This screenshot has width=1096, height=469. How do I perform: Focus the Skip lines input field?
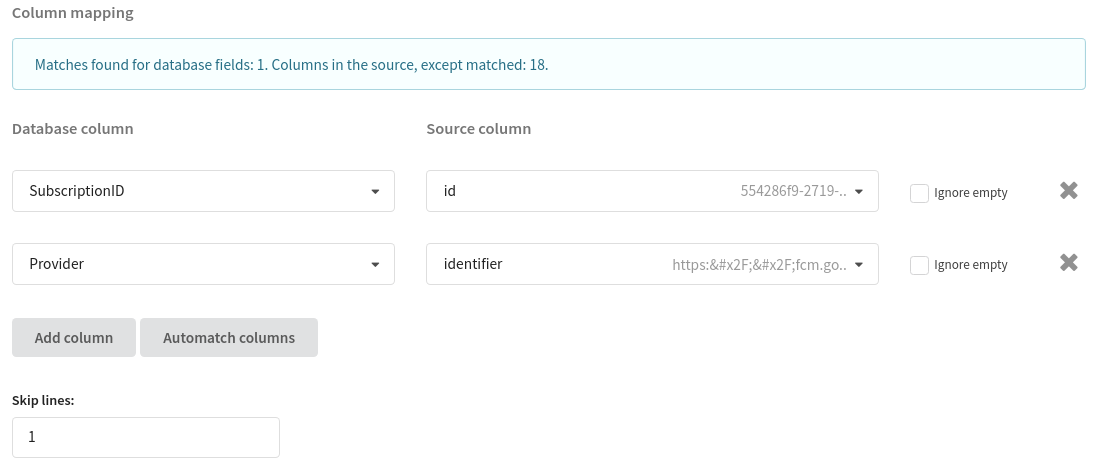coord(146,437)
